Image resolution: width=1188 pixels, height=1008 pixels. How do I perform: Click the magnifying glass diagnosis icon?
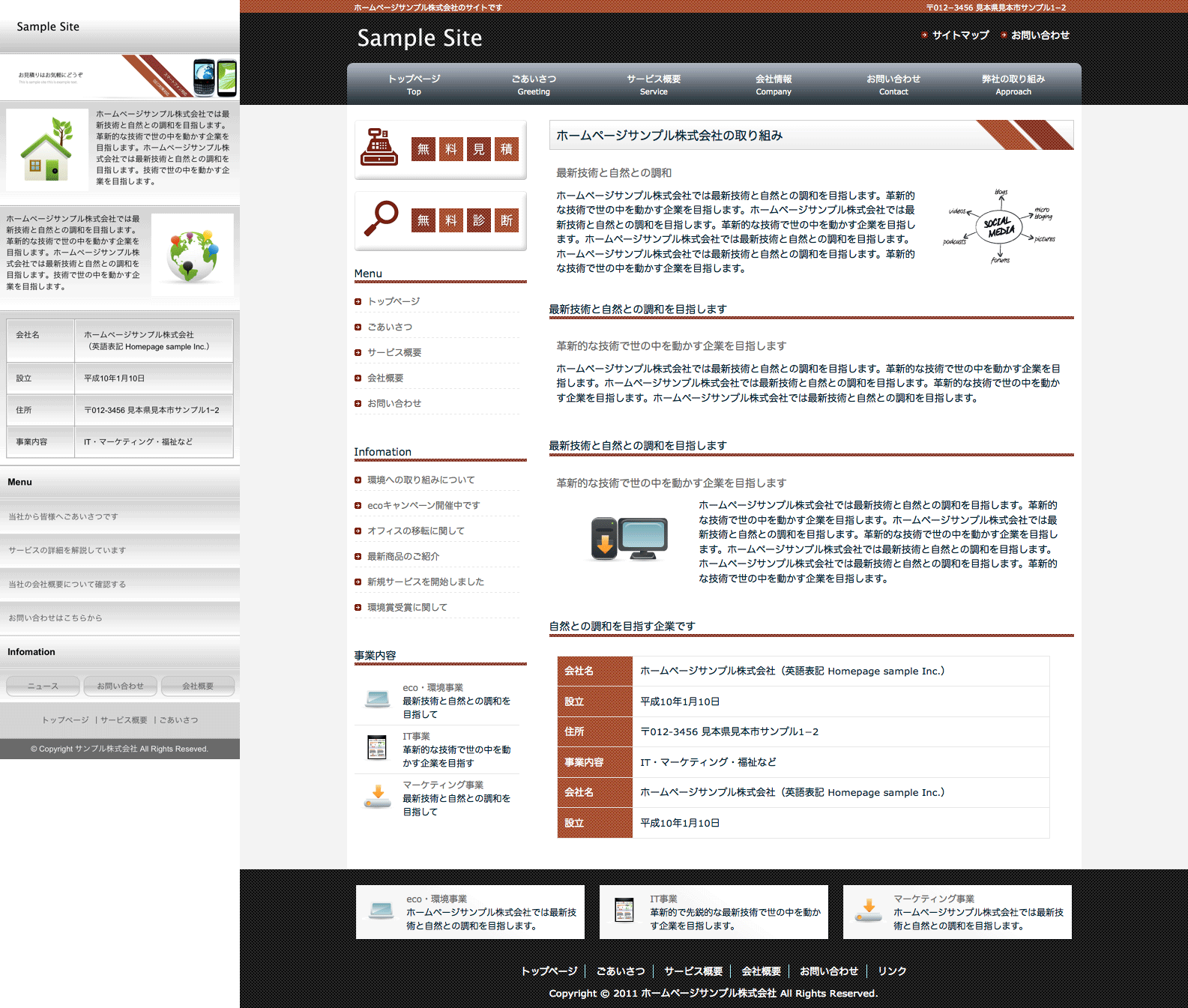pyautogui.click(x=381, y=219)
